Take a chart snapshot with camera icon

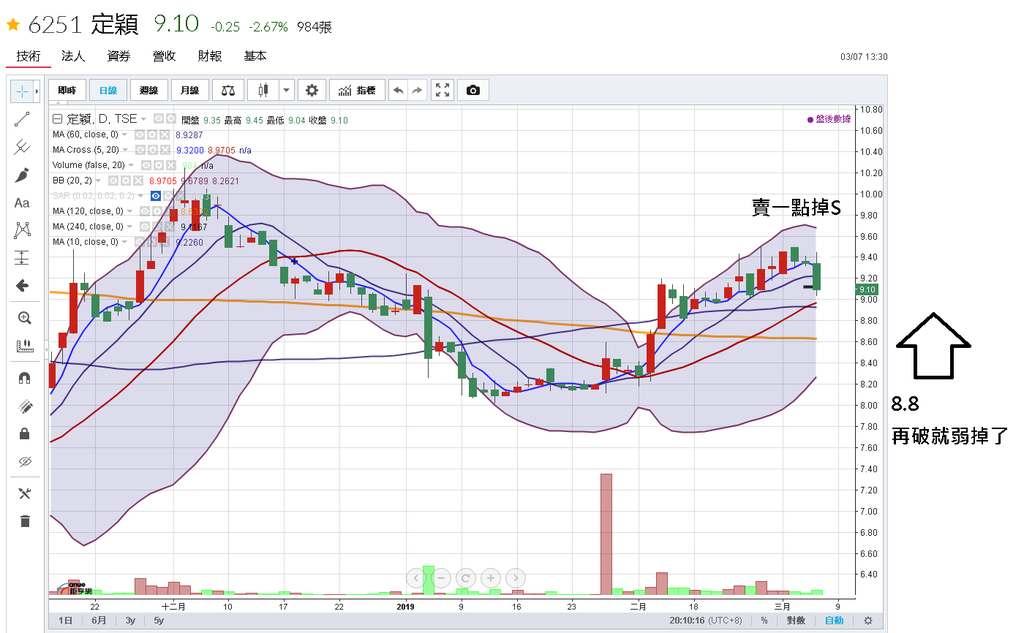pos(473,90)
